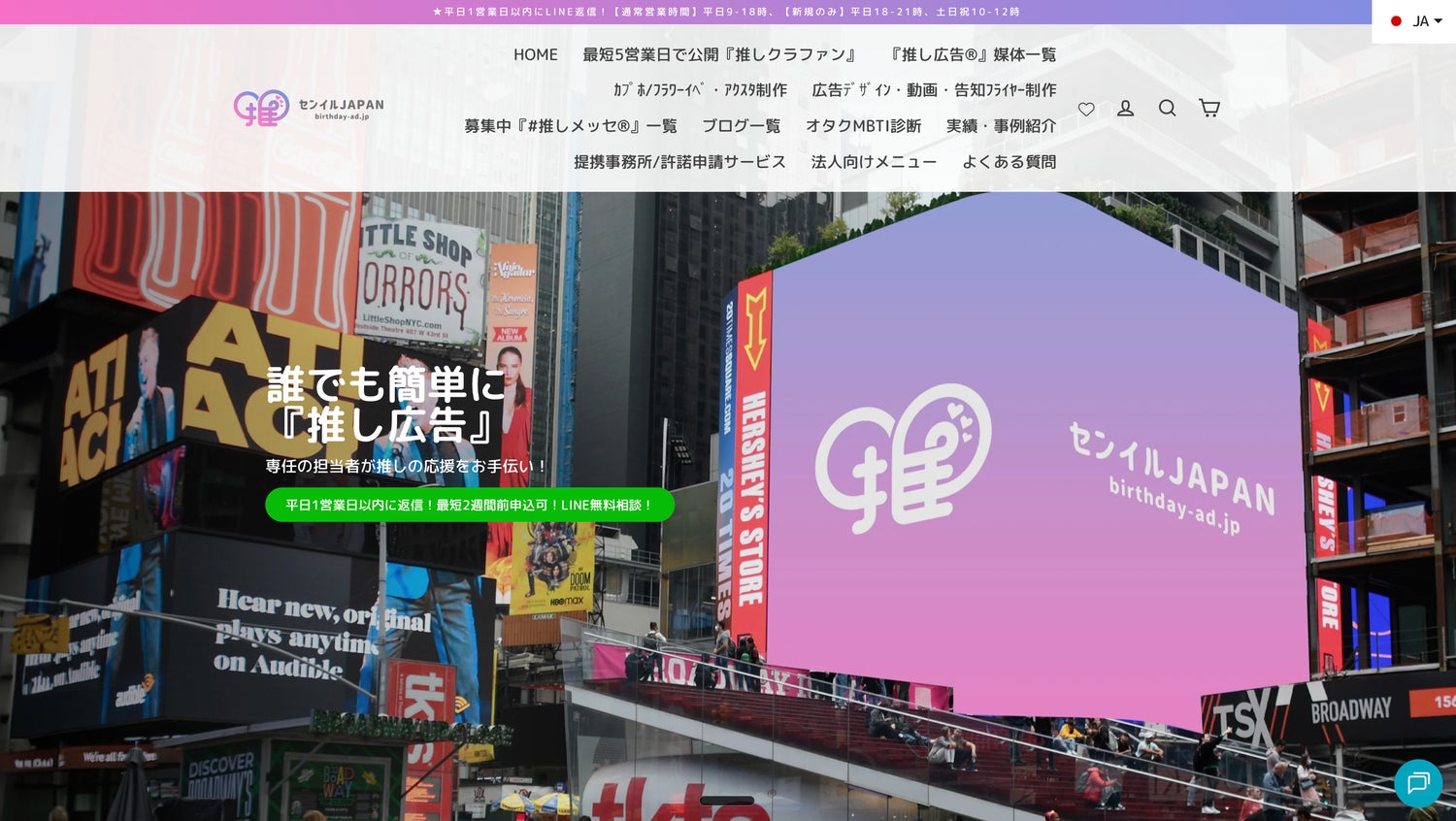Click the 誰でも簡単に『推し広告』 hero heading
Viewport: 1456px width, 821px height.
386,405
